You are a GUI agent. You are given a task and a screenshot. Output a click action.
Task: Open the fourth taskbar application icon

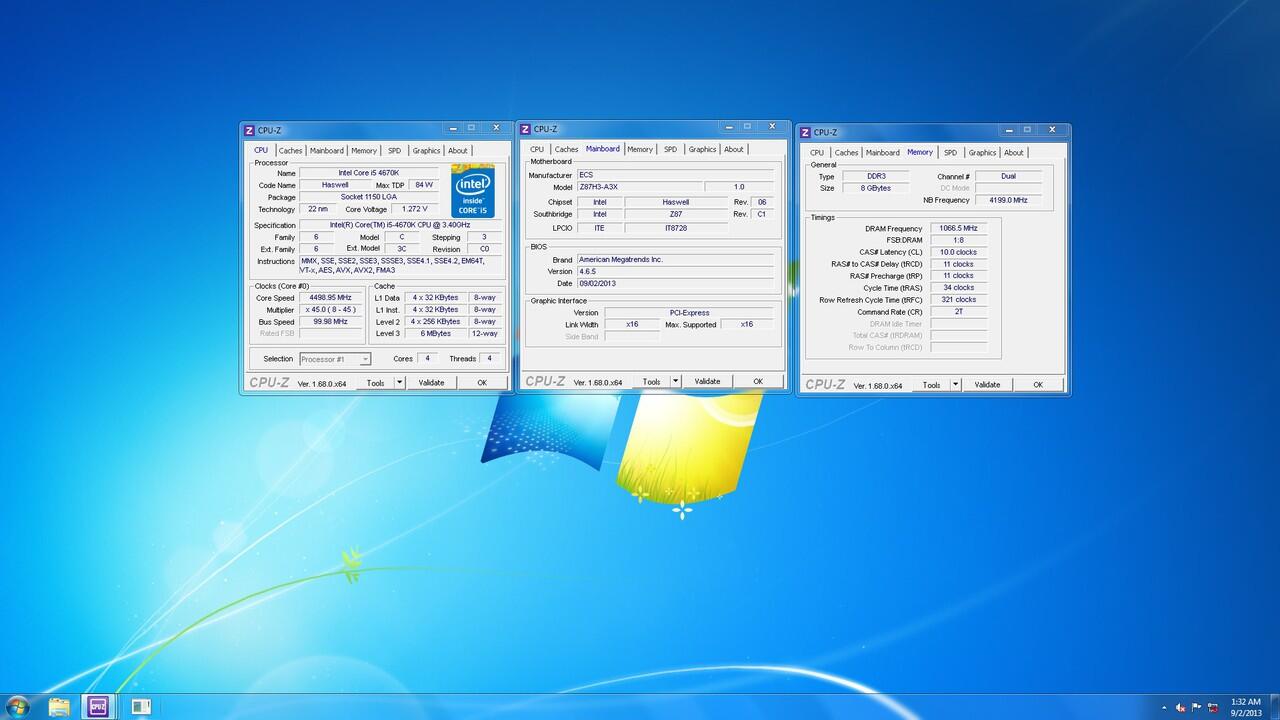click(140, 707)
